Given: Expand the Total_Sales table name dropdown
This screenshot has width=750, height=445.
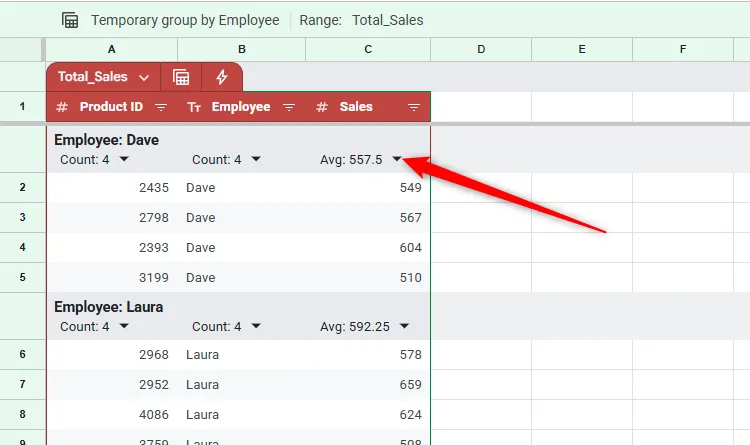Looking at the screenshot, I should point(144,77).
